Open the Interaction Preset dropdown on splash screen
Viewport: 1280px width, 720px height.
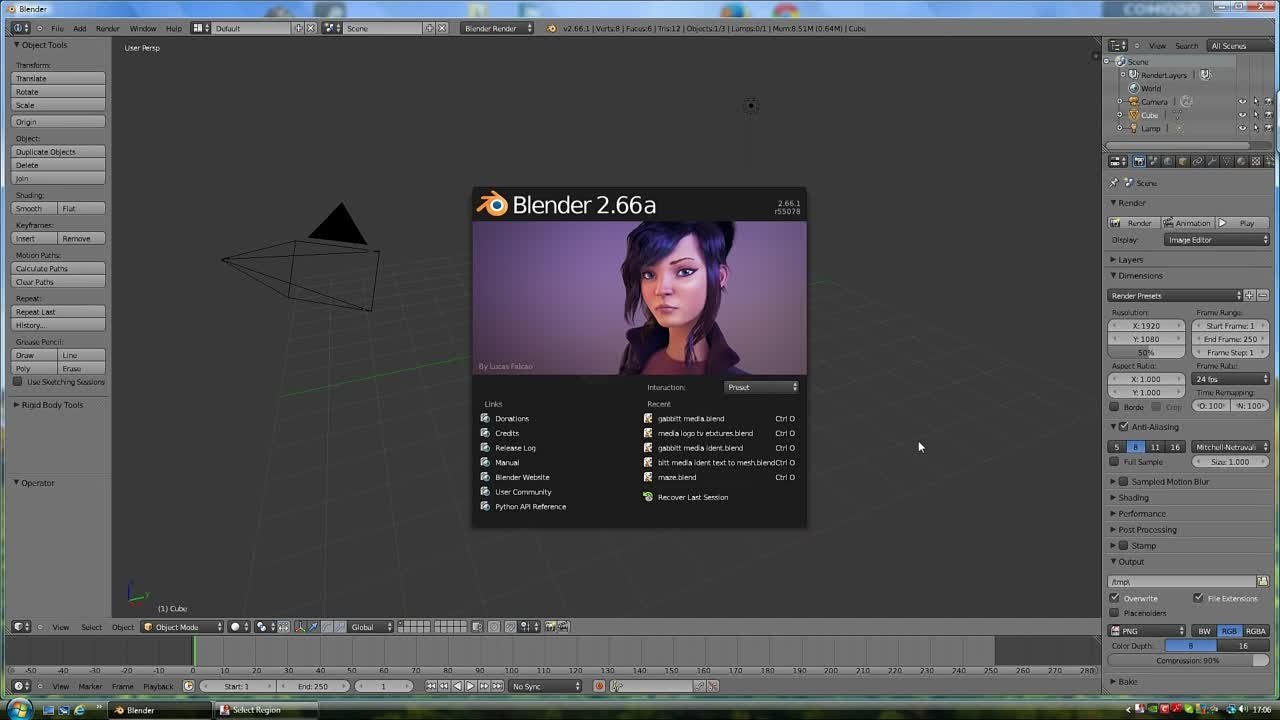pos(760,387)
